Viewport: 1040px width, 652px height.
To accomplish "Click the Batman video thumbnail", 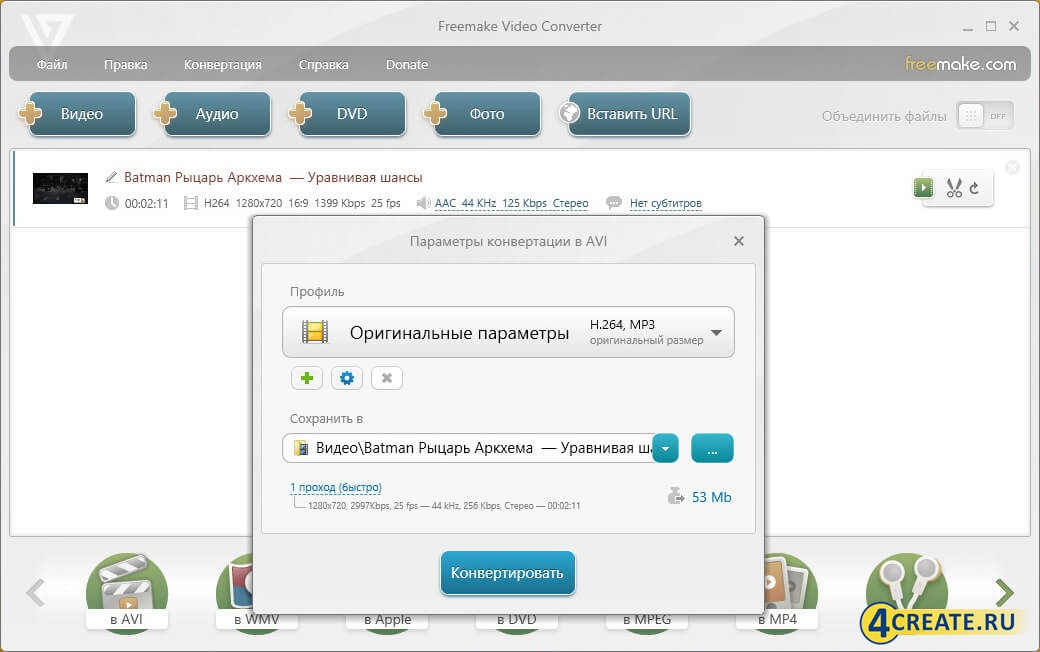I will pos(60,188).
